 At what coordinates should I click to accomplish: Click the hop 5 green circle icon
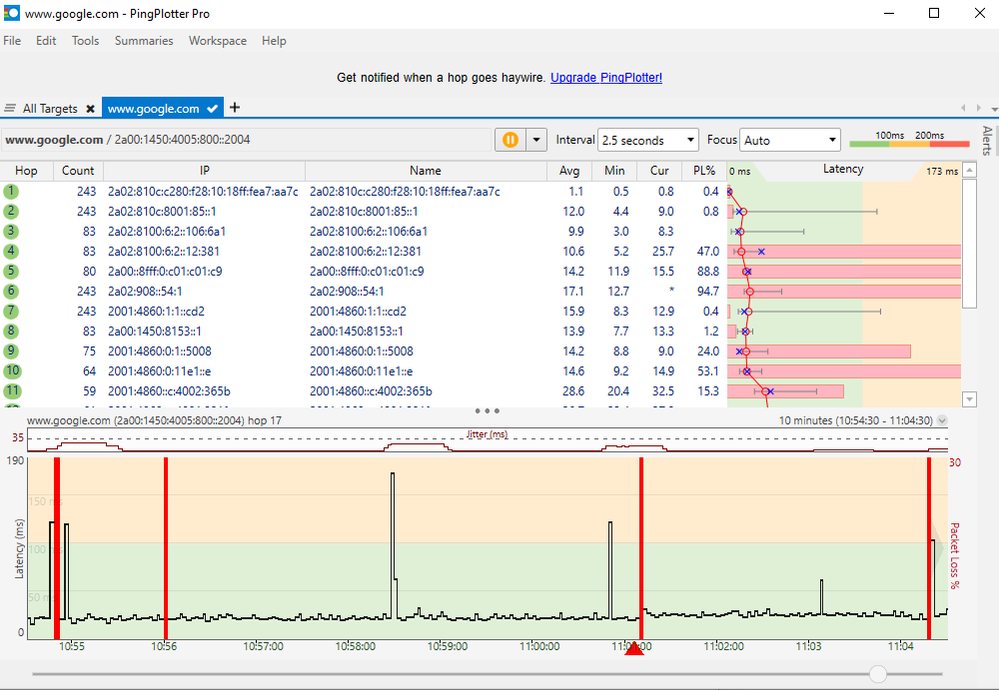click(11, 271)
